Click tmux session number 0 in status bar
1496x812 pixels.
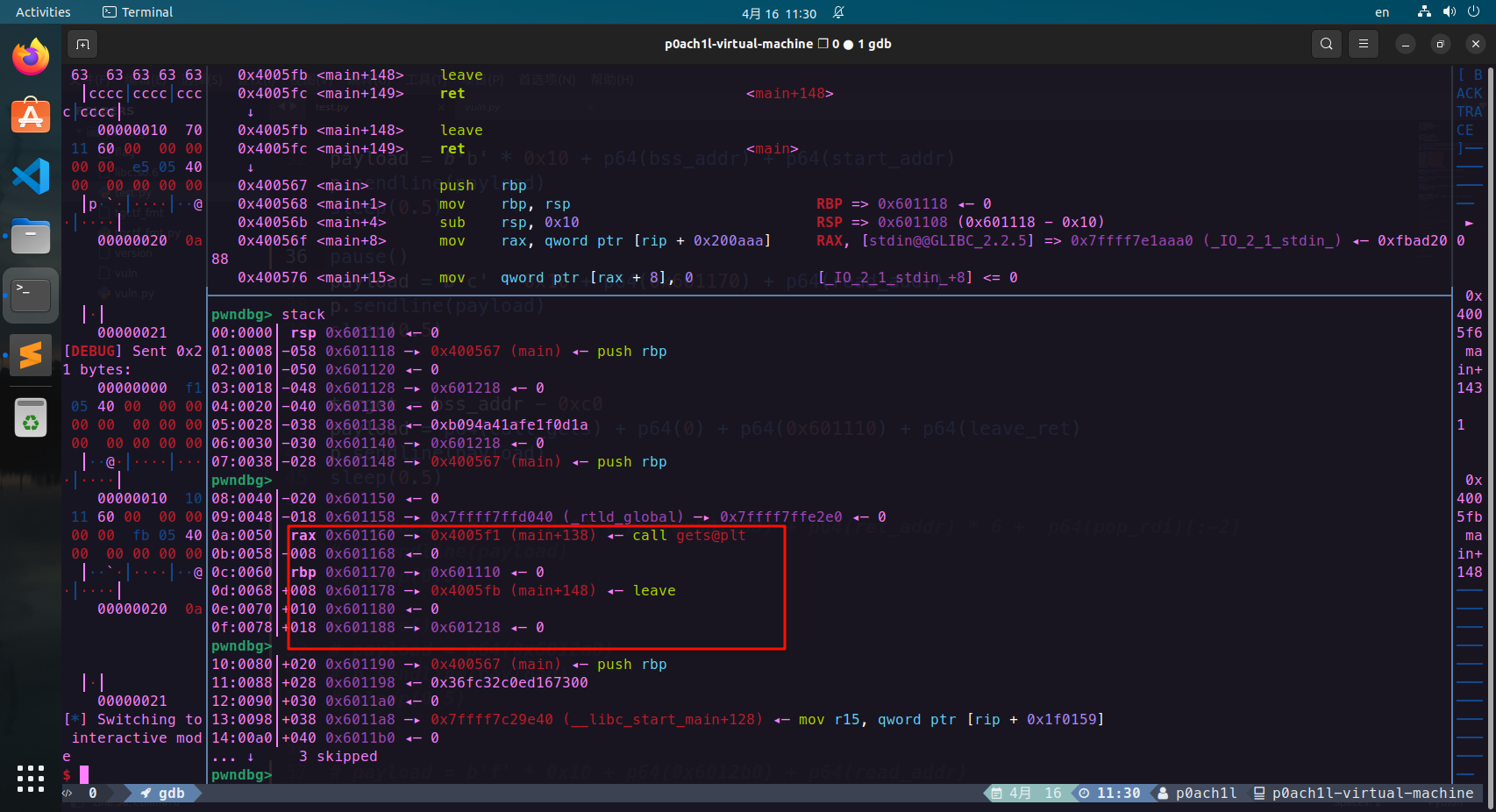tap(93, 793)
